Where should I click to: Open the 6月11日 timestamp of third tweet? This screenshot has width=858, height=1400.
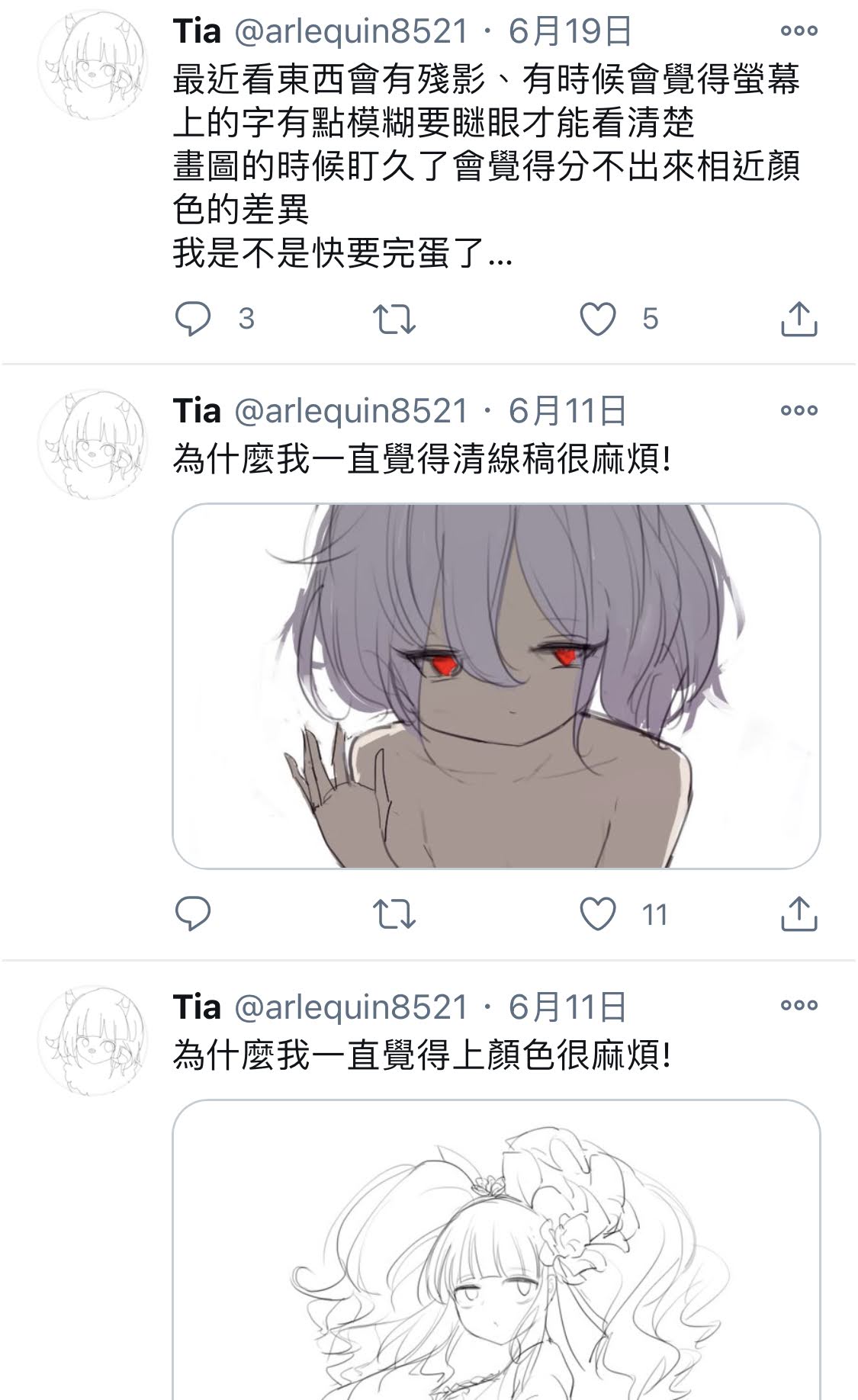coord(567,1006)
